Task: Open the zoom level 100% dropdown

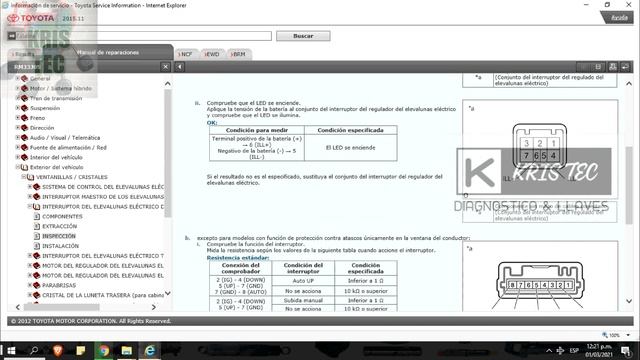Action: [628, 335]
